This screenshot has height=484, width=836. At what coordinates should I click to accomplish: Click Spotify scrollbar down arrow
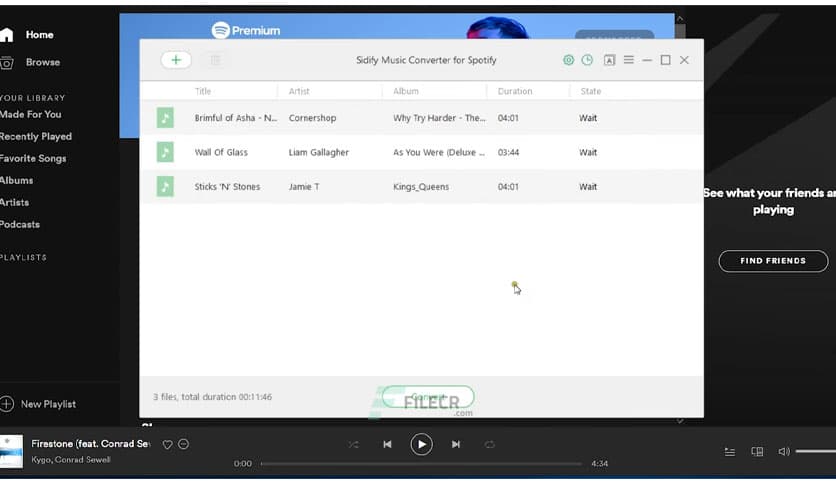click(x=680, y=421)
